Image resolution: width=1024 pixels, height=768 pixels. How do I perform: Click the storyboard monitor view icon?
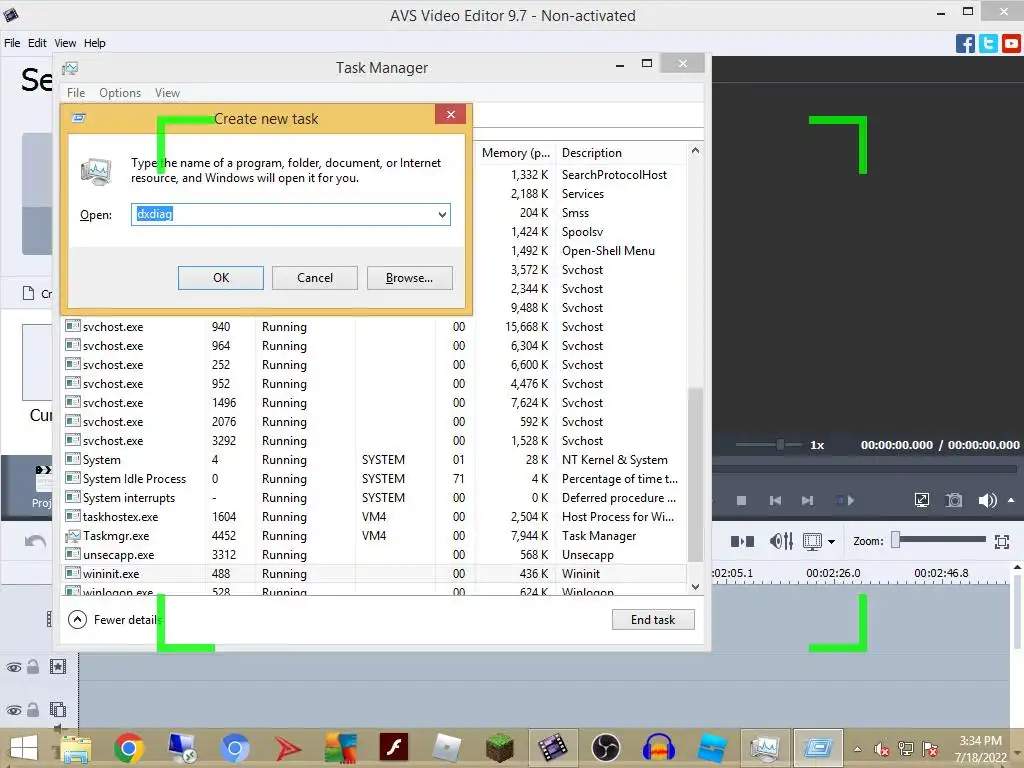pos(812,541)
